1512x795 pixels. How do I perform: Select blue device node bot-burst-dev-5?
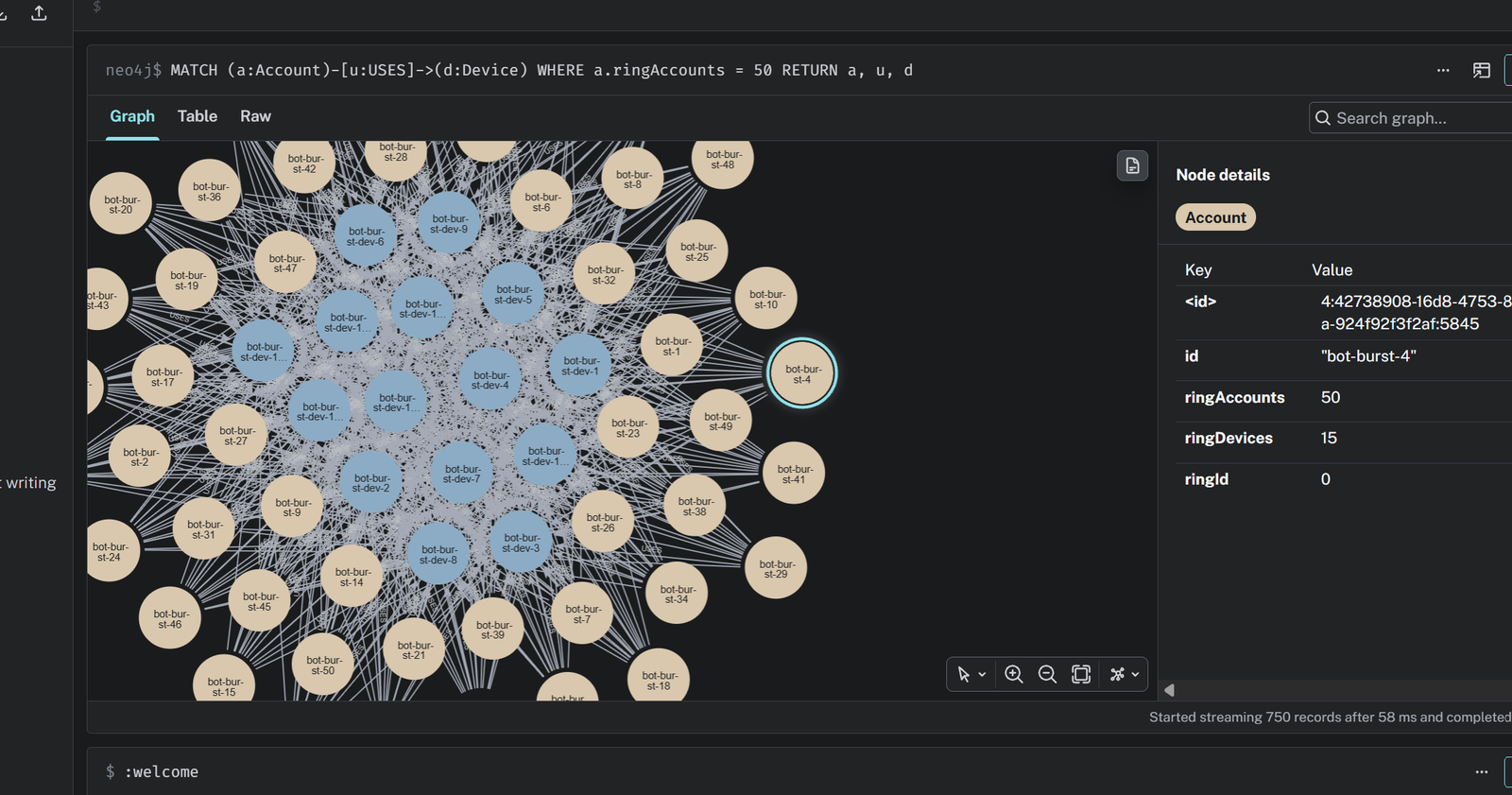pos(513,294)
